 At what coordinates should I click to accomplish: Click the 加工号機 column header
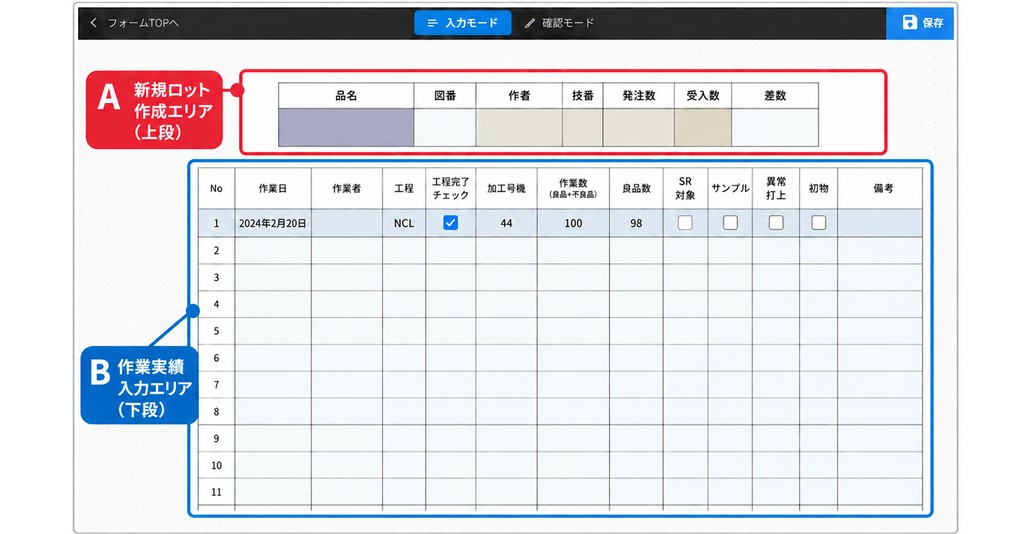(x=506, y=188)
